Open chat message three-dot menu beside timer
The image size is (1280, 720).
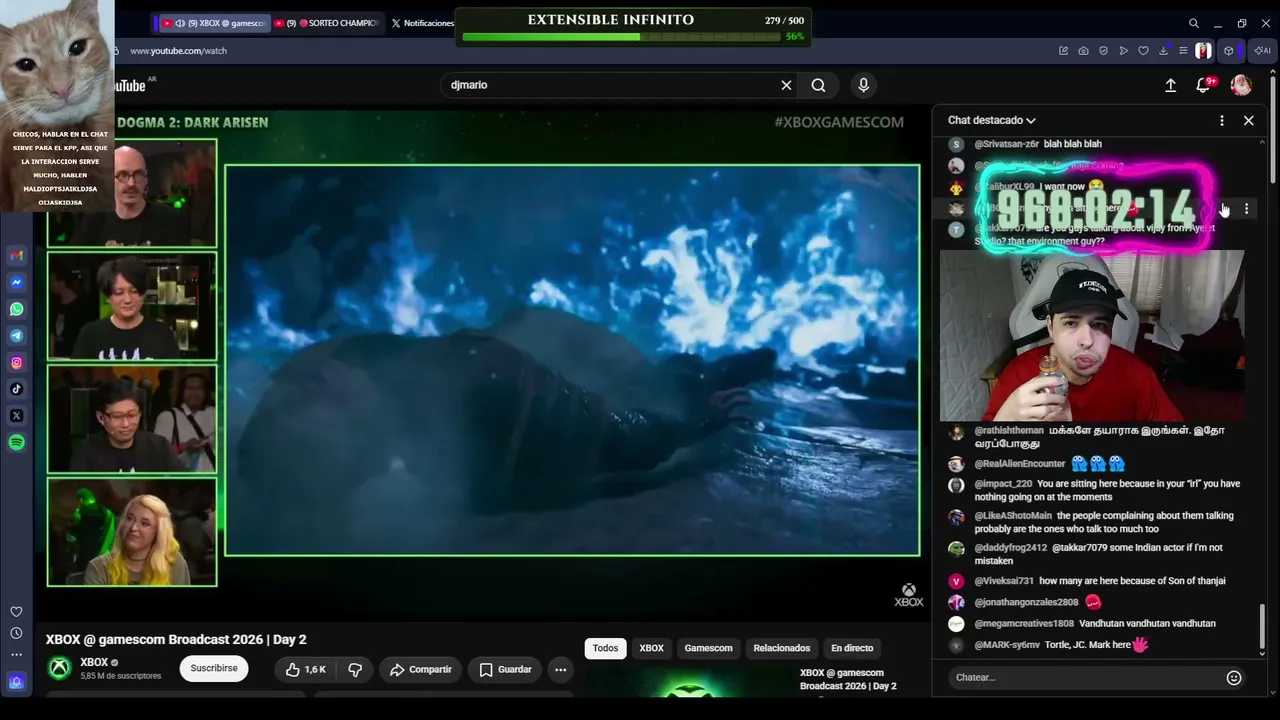[1246, 209]
